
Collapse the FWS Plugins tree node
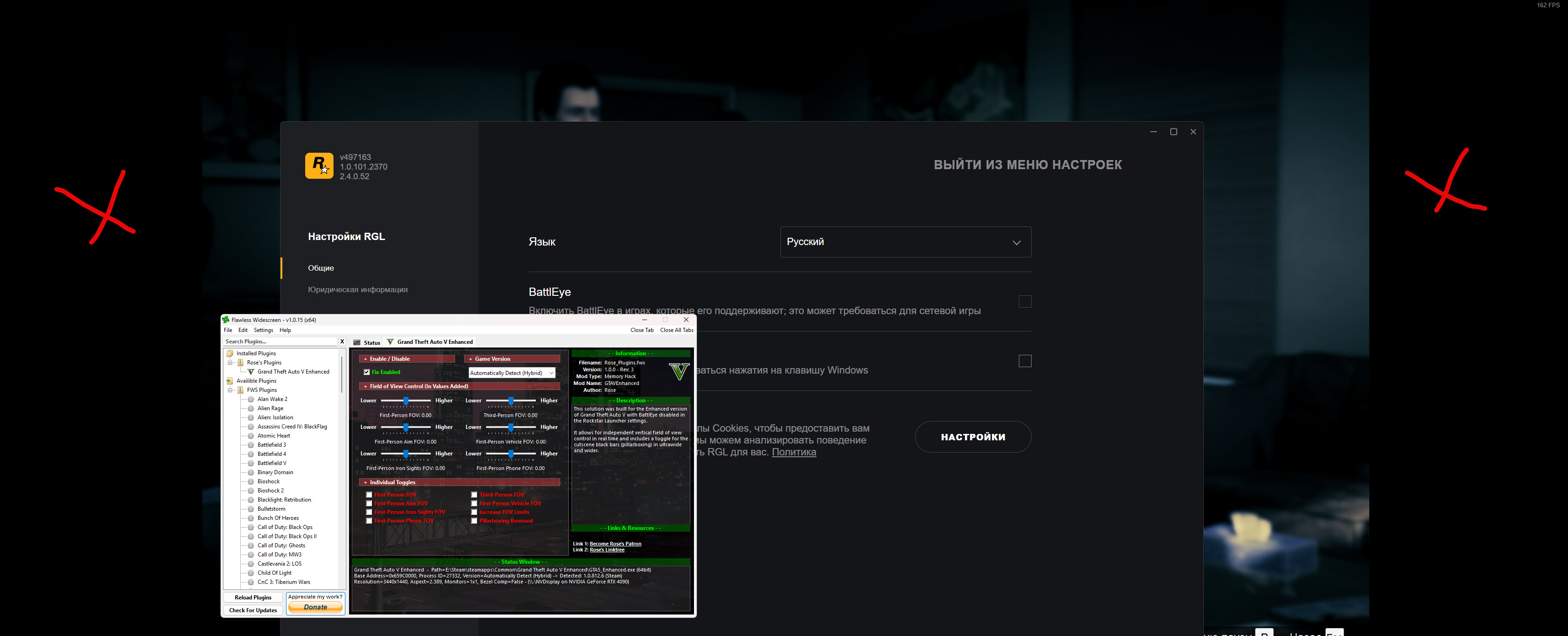coord(231,390)
